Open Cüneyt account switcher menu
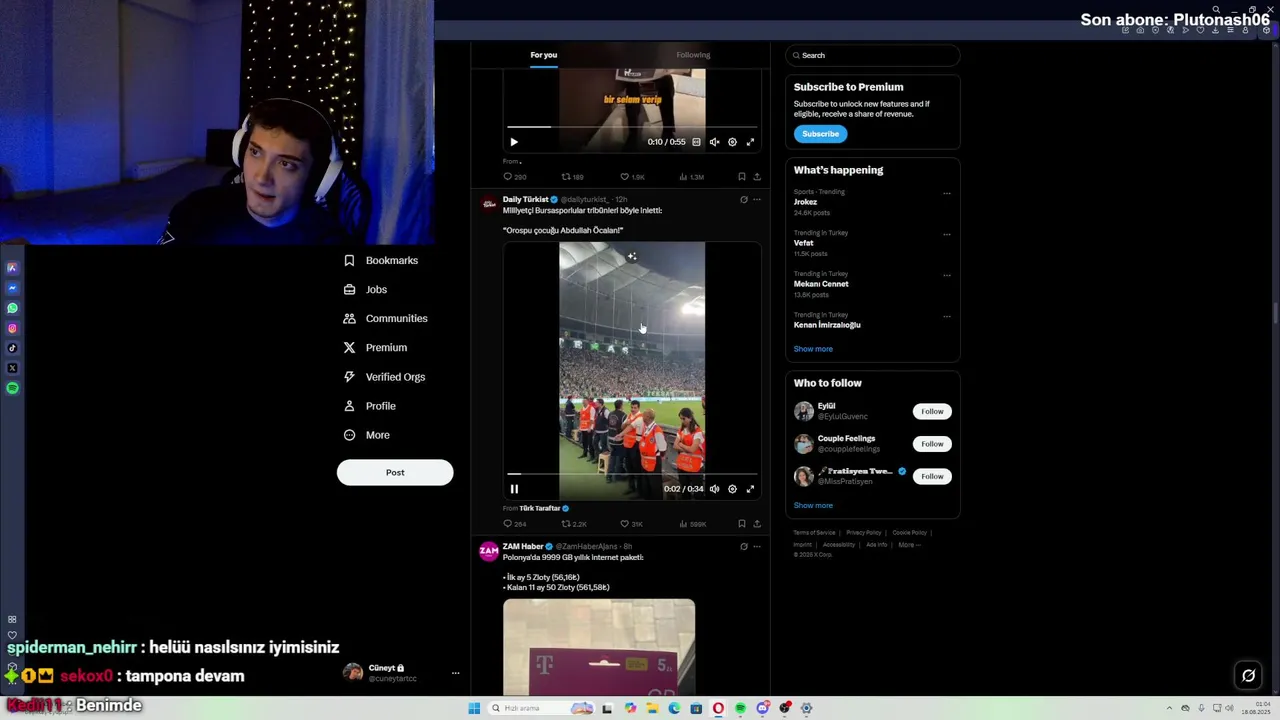Screen dimensions: 1280x720 coord(400,673)
